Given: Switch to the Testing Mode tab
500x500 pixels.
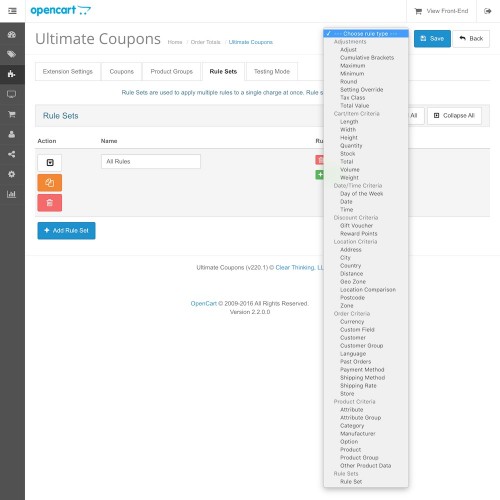Looking at the screenshot, I should click(272, 72).
